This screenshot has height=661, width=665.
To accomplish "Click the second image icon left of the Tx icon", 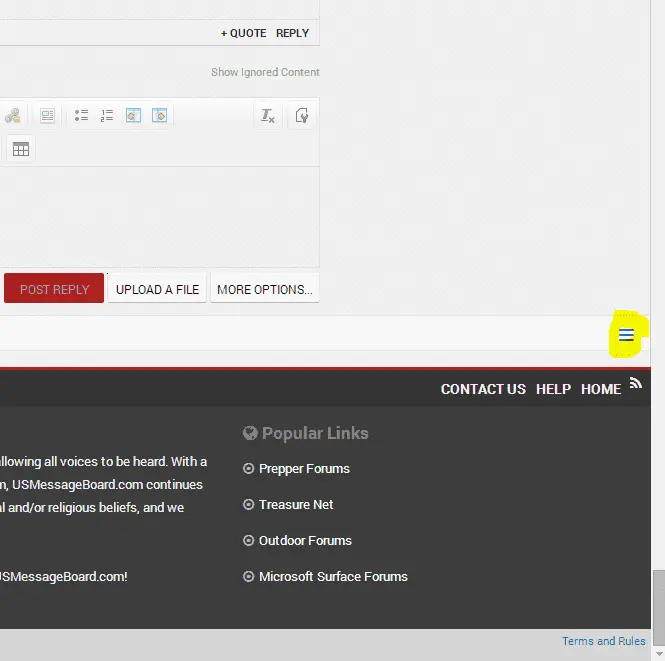I will tap(159, 116).
